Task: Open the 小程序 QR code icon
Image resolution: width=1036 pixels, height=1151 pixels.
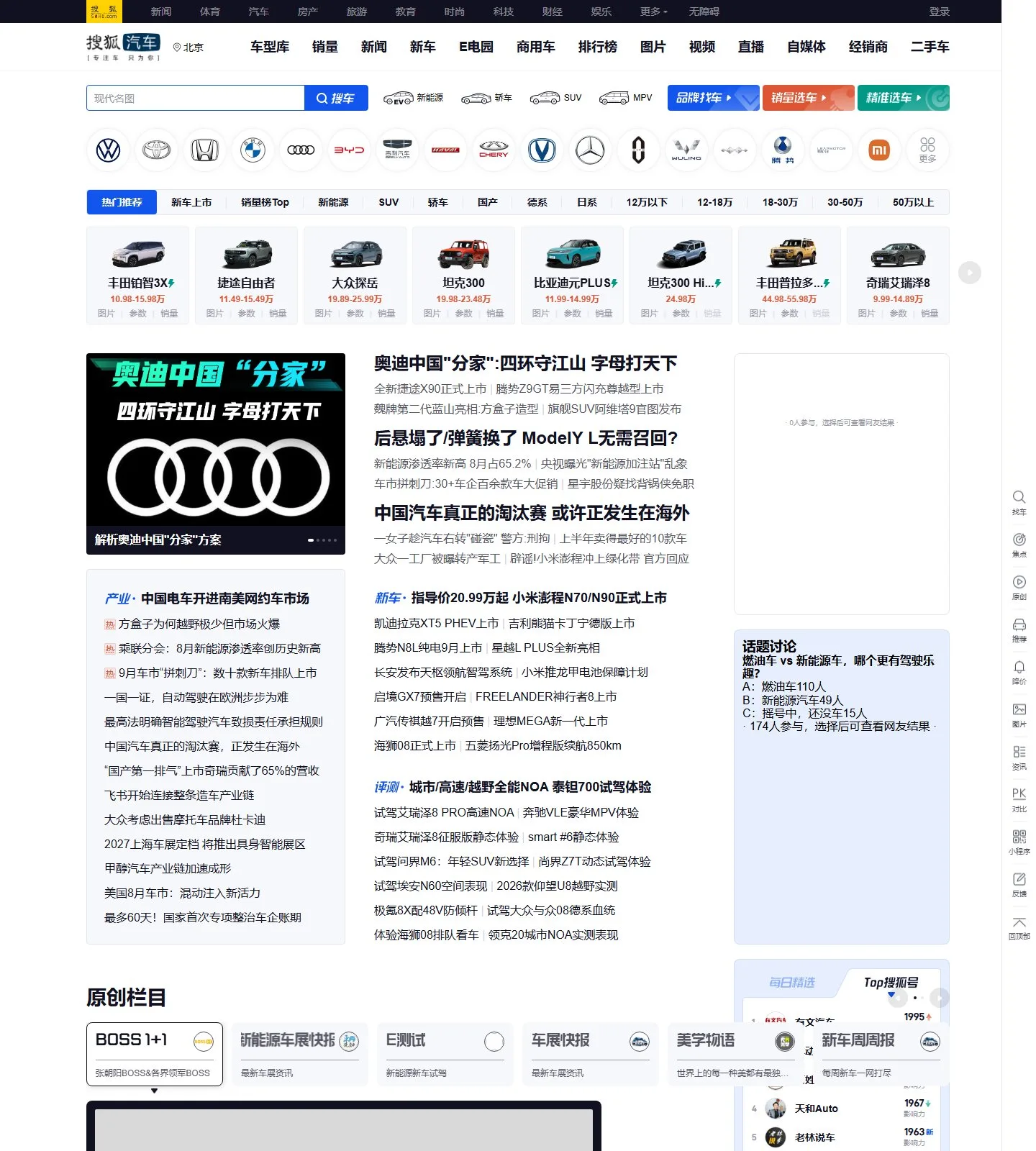Action: tap(1019, 842)
